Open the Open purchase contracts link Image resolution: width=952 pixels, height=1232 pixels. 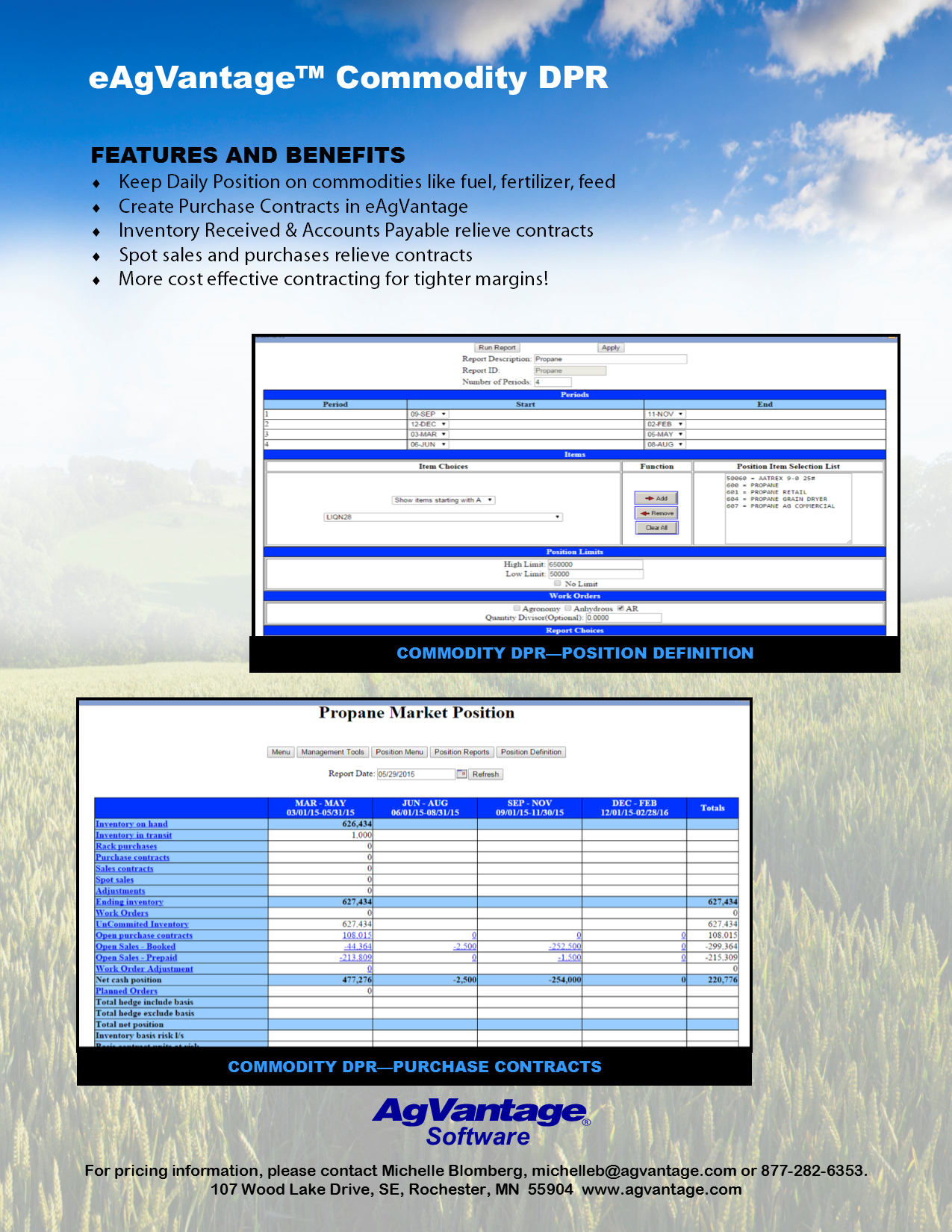pos(144,936)
